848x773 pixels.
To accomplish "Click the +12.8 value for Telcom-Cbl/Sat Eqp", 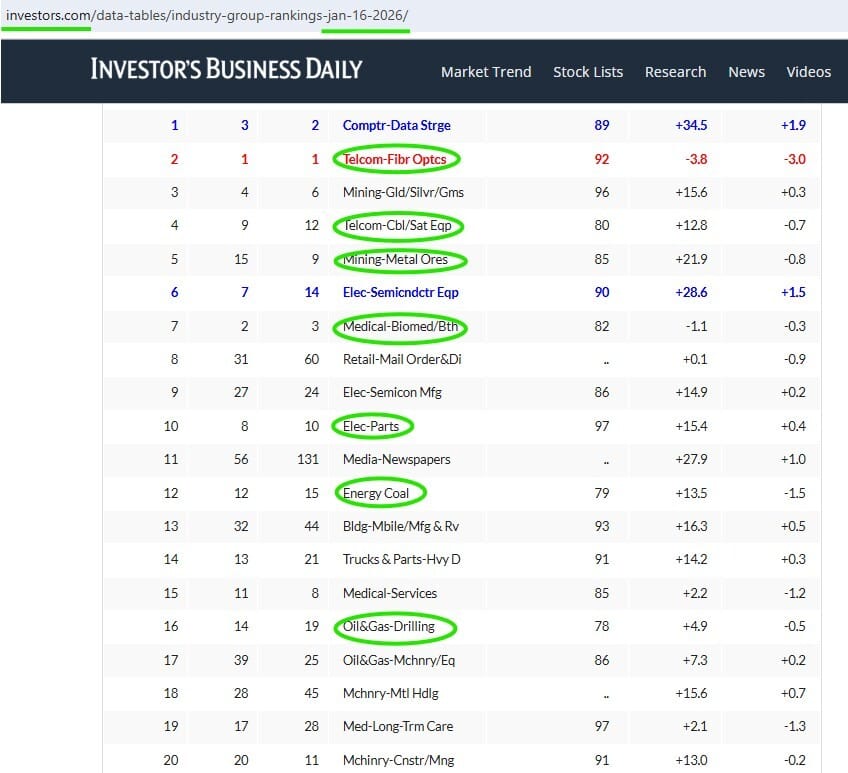I will pos(691,226).
